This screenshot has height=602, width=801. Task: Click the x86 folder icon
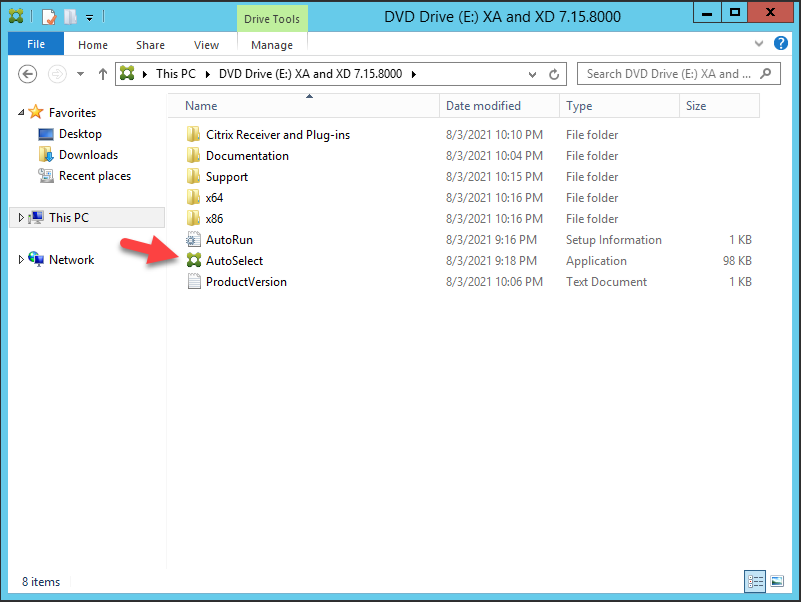point(193,218)
